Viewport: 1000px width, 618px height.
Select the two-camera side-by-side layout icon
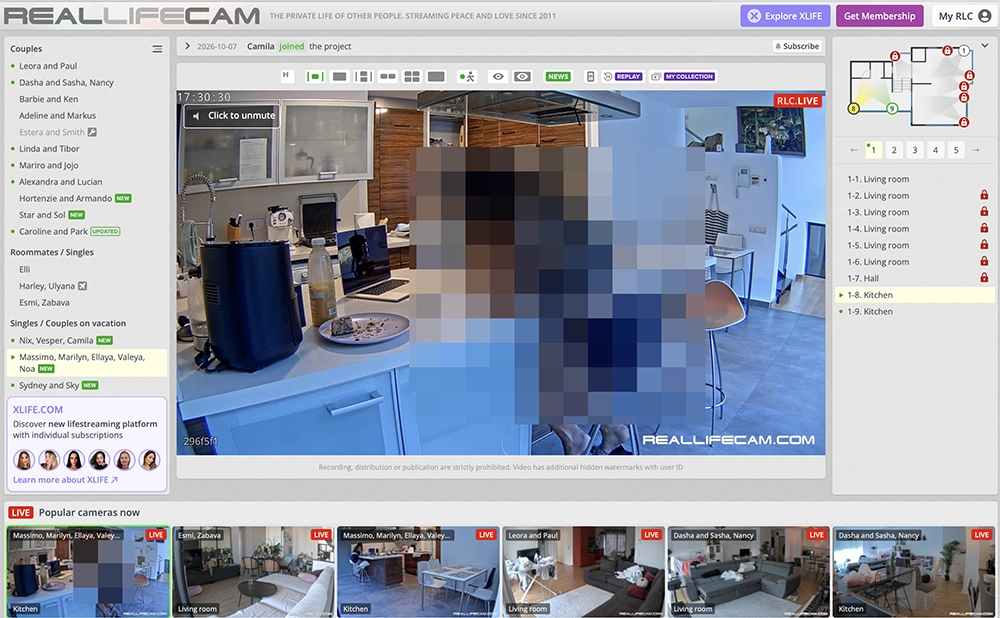[x=388, y=77]
